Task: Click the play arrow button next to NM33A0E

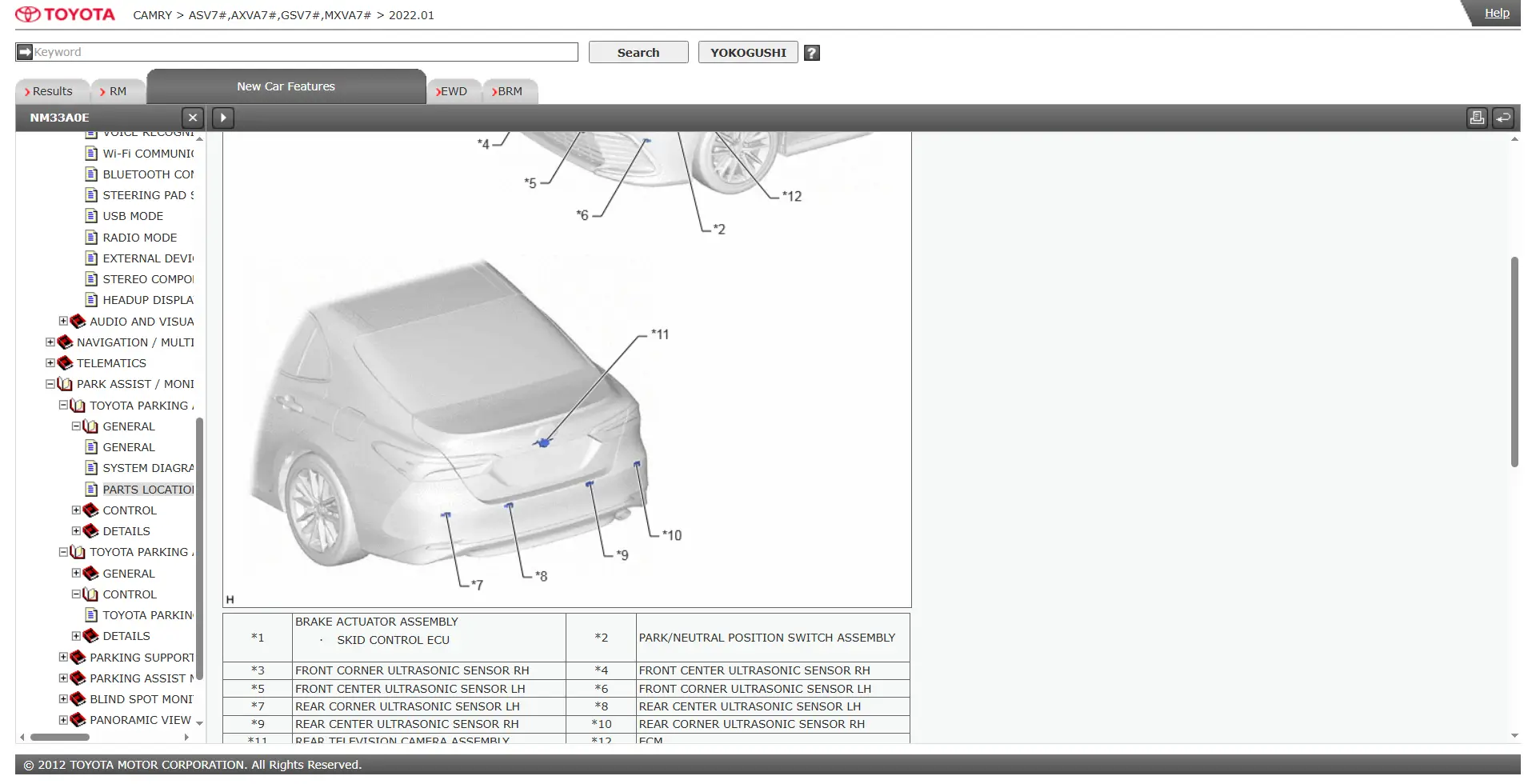Action: [223, 118]
